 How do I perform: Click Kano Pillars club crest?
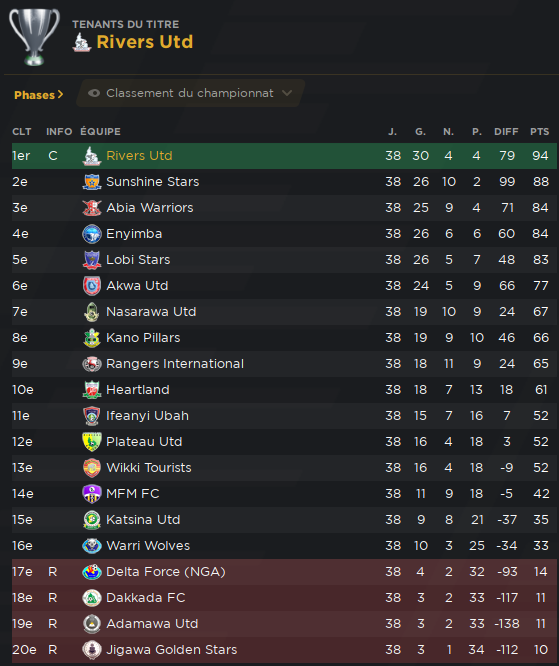click(92, 338)
